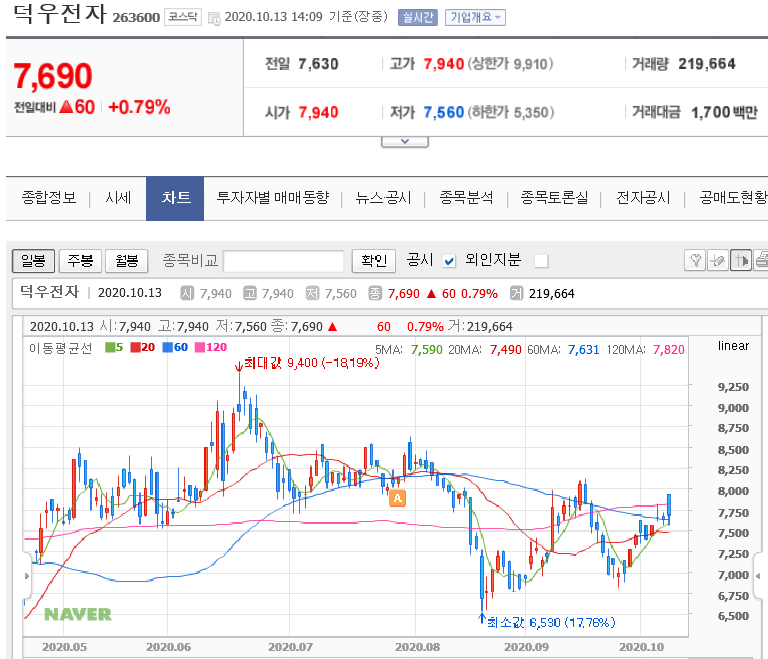
Task: Toggle the crosshair cursor tool icon
Action: pos(741,260)
